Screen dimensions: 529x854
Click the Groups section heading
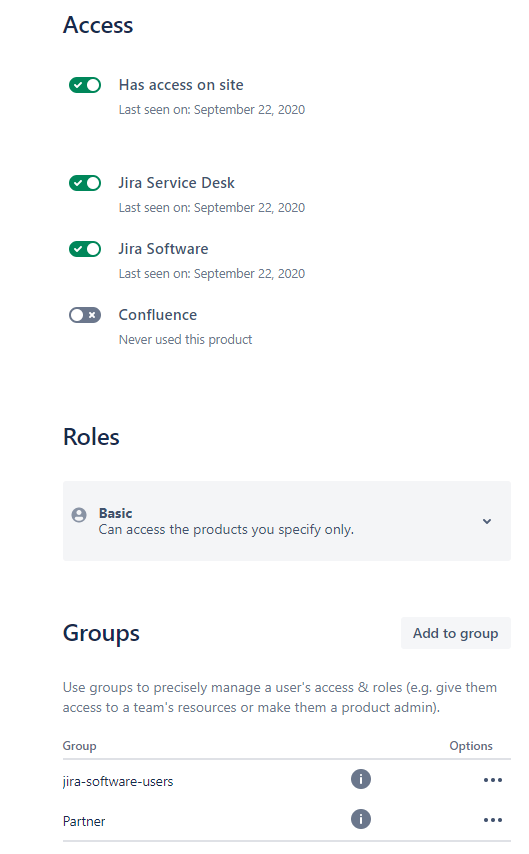(x=101, y=633)
